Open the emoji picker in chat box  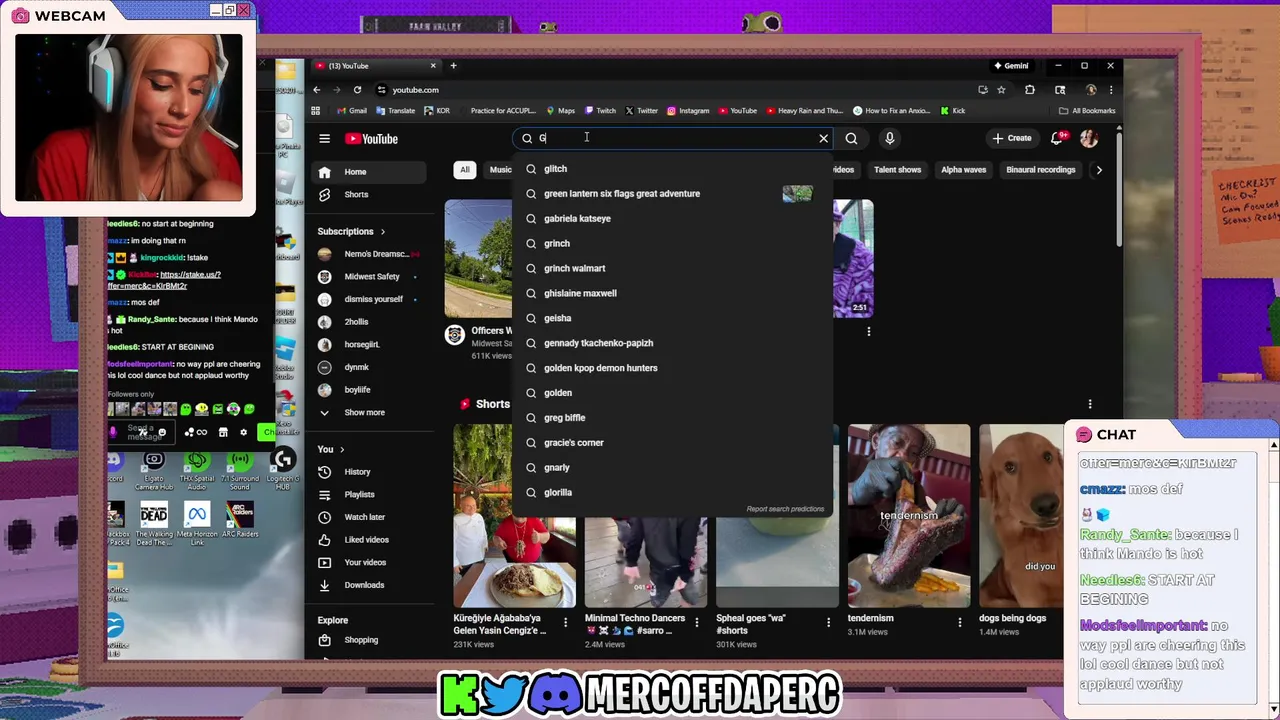pos(162,432)
